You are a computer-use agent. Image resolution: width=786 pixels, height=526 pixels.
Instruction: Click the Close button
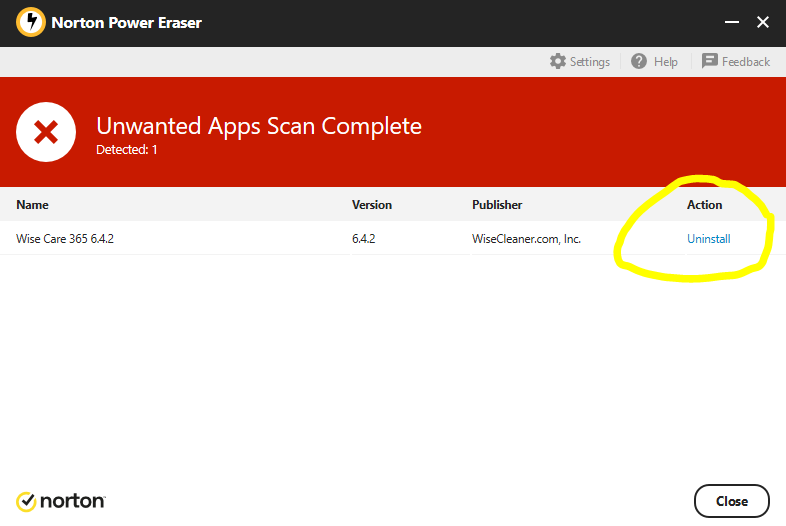(x=731, y=501)
